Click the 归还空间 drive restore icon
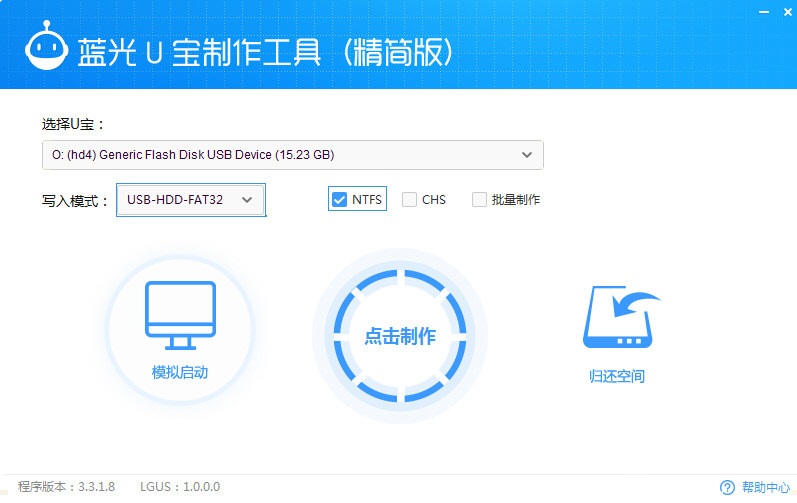 [621, 317]
